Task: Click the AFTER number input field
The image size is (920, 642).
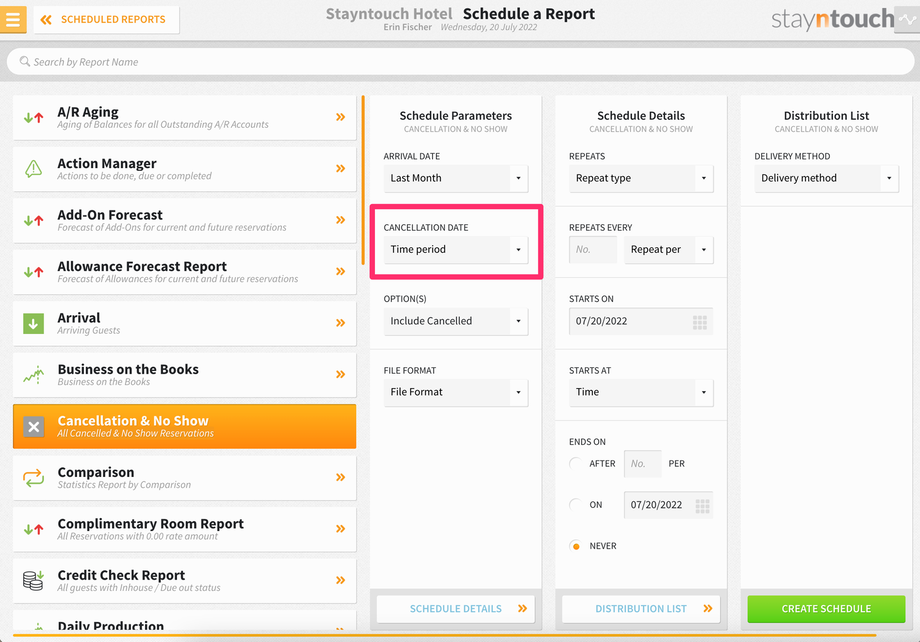Action: [642, 464]
